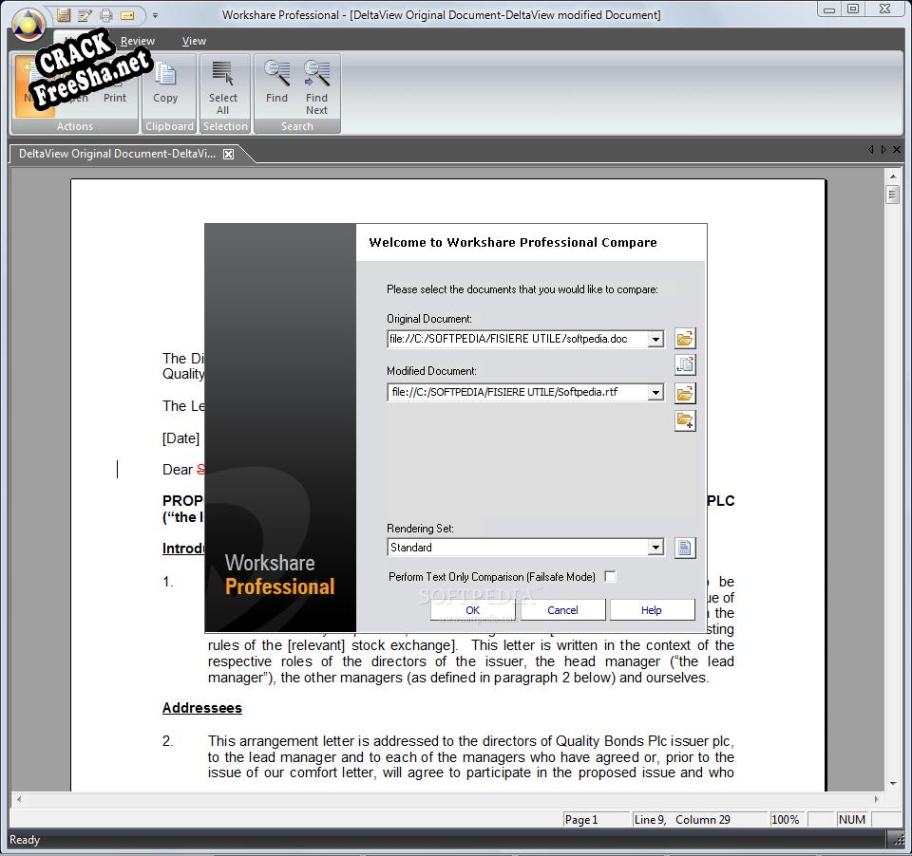Image resolution: width=912 pixels, height=856 pixels.
Task: Click the add-document folder icon with plus
Action: click(685, 420)
